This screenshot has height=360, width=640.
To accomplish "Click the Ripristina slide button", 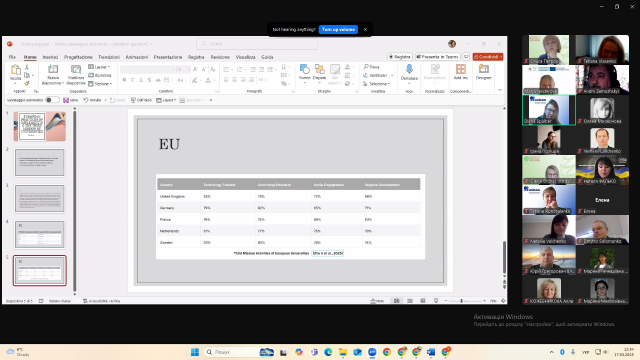I will point(100,75).
